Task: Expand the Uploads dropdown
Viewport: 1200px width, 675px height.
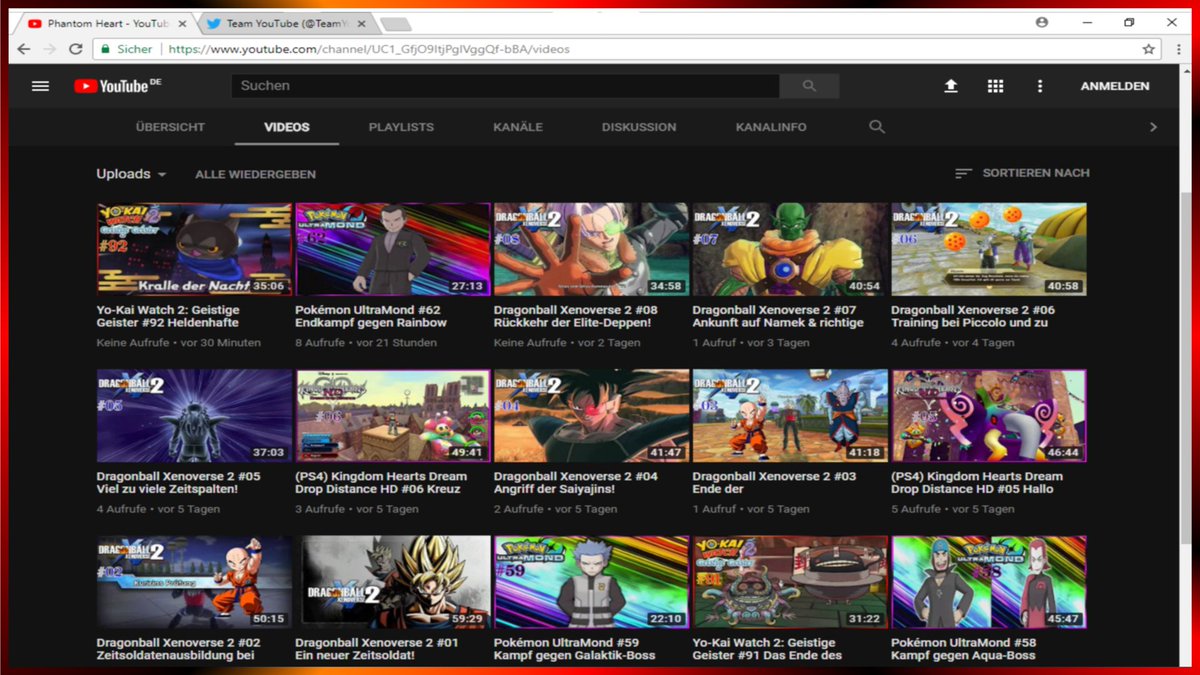Action: [131, 174]
